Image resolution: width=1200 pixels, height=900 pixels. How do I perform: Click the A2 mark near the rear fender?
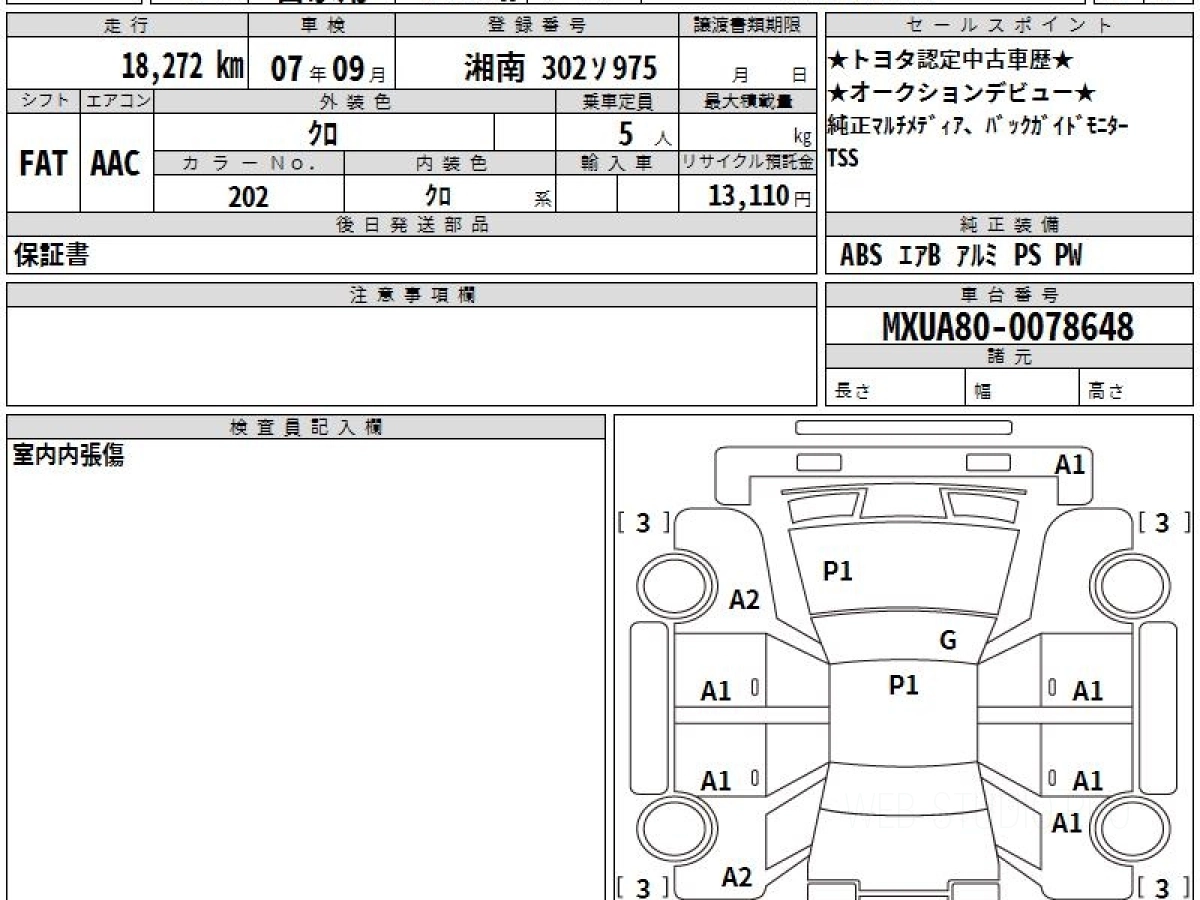click(737, 877)
